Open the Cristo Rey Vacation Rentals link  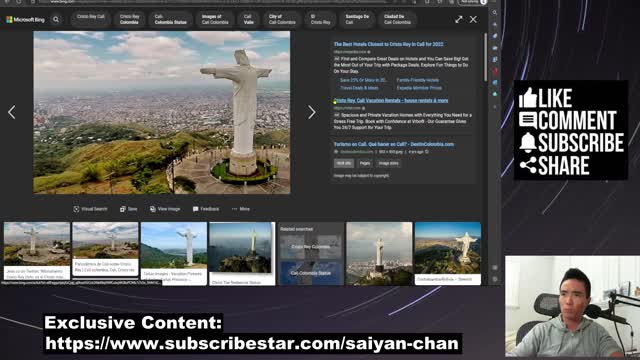(x=391, y=100)
